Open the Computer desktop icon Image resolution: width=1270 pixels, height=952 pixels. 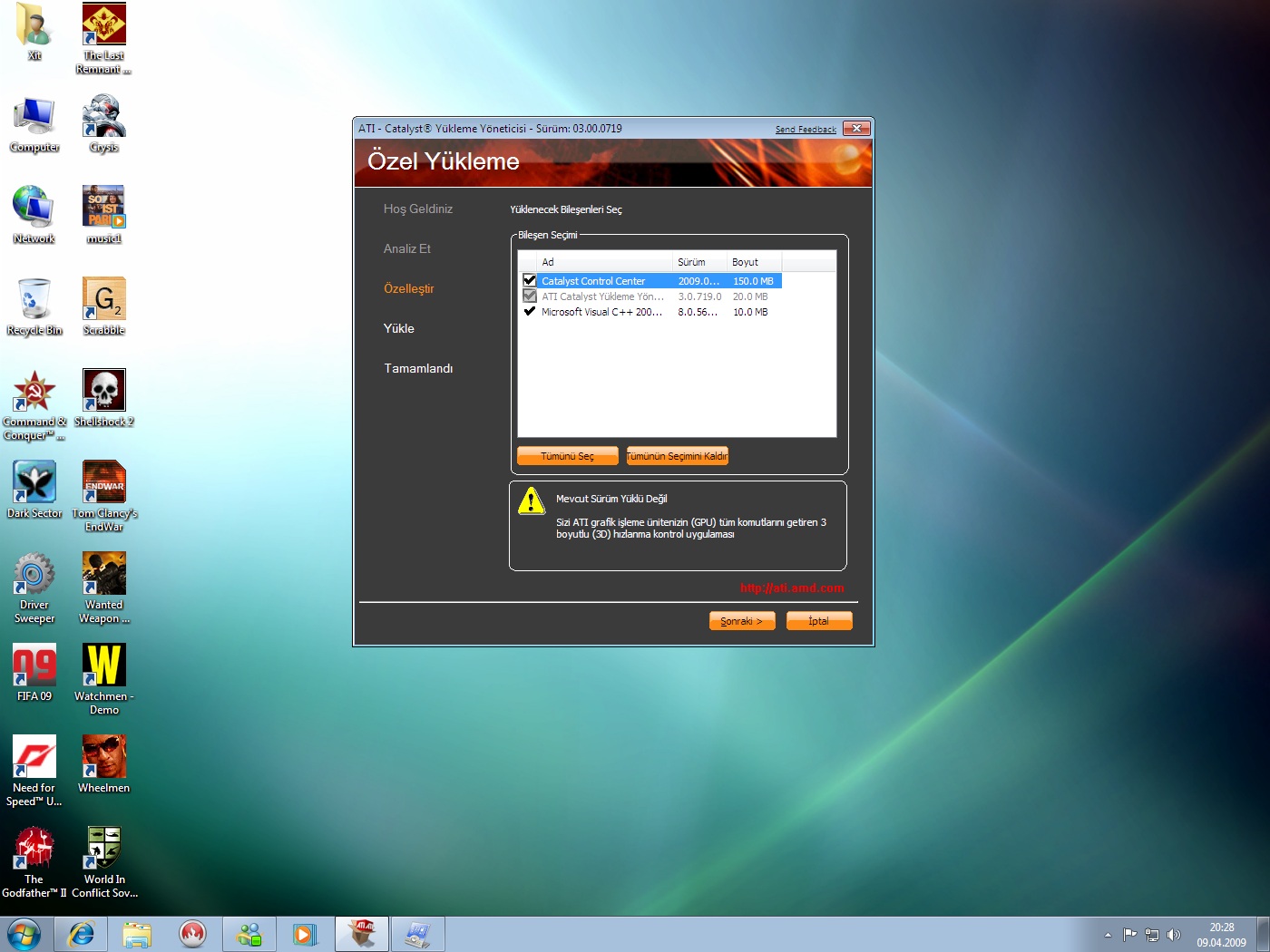click(34, 124)
